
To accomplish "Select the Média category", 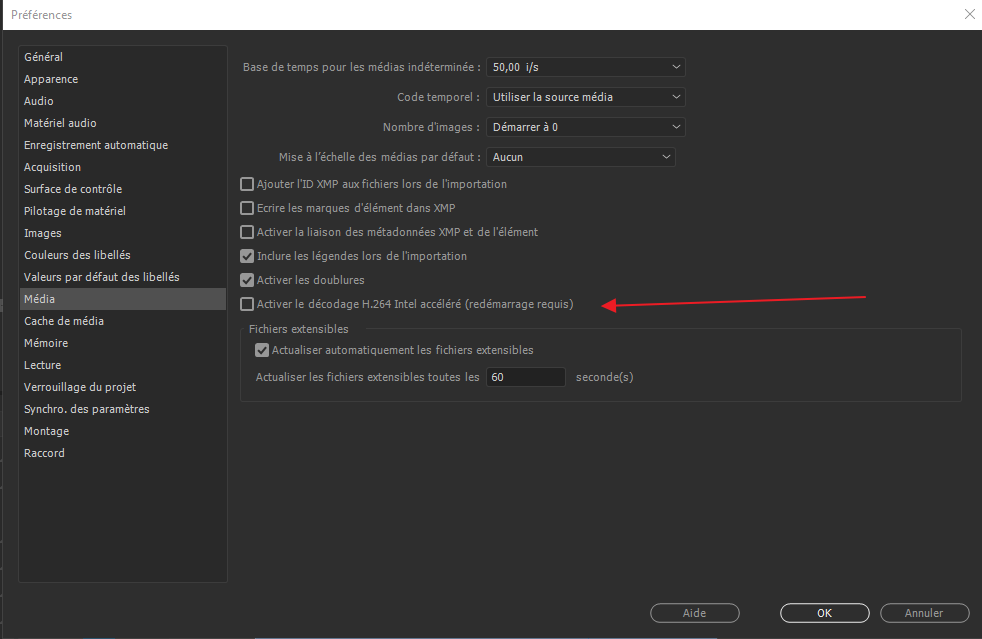I will [123, 299].
